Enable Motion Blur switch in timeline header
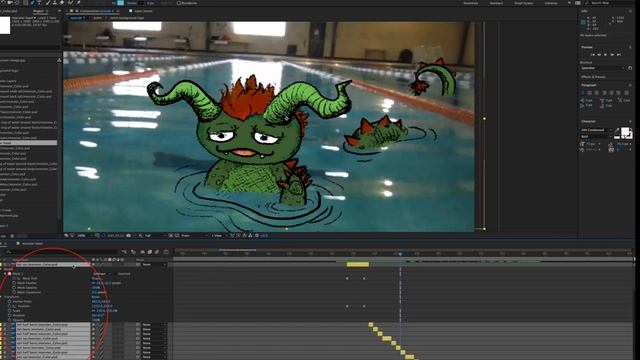 [157, 252]
